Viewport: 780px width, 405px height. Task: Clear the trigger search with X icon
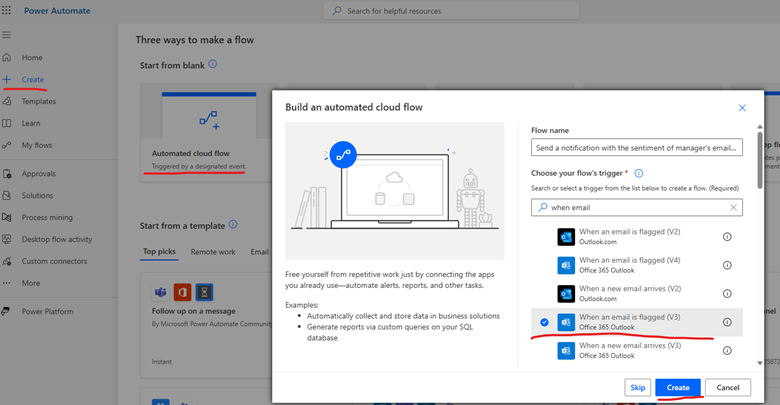(x=733, y=208)
